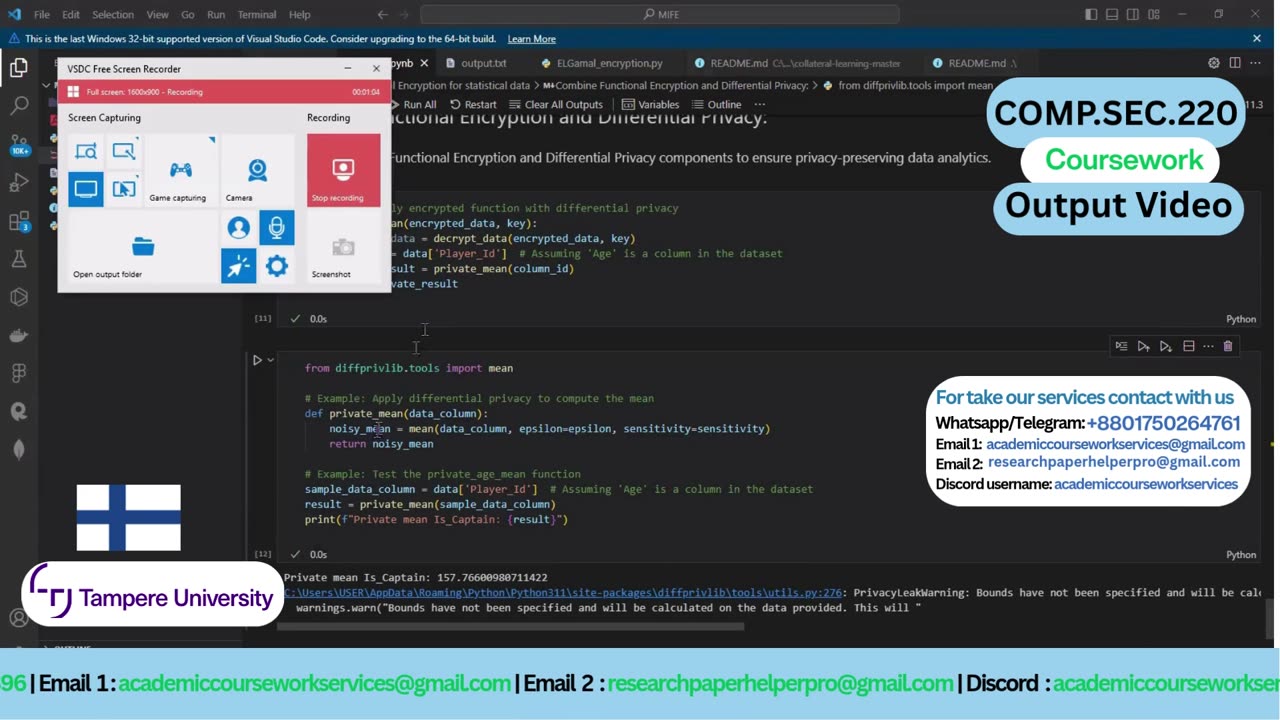Open the Edit menu
The height and width of the screenshot is (720, 1280).
(x=71, y=15)
